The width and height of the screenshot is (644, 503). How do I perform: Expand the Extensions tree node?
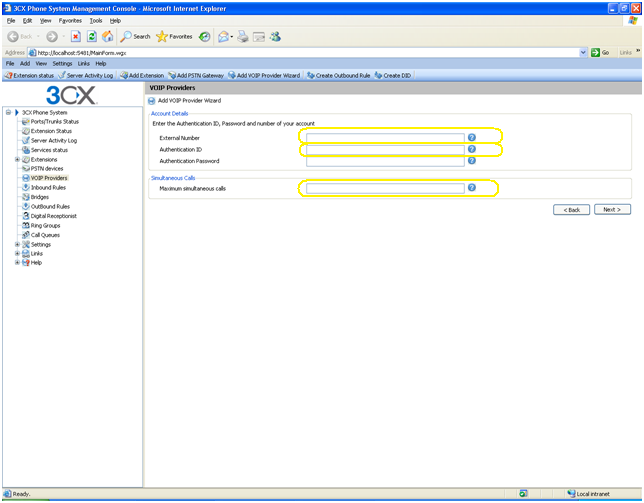point(17,160)
